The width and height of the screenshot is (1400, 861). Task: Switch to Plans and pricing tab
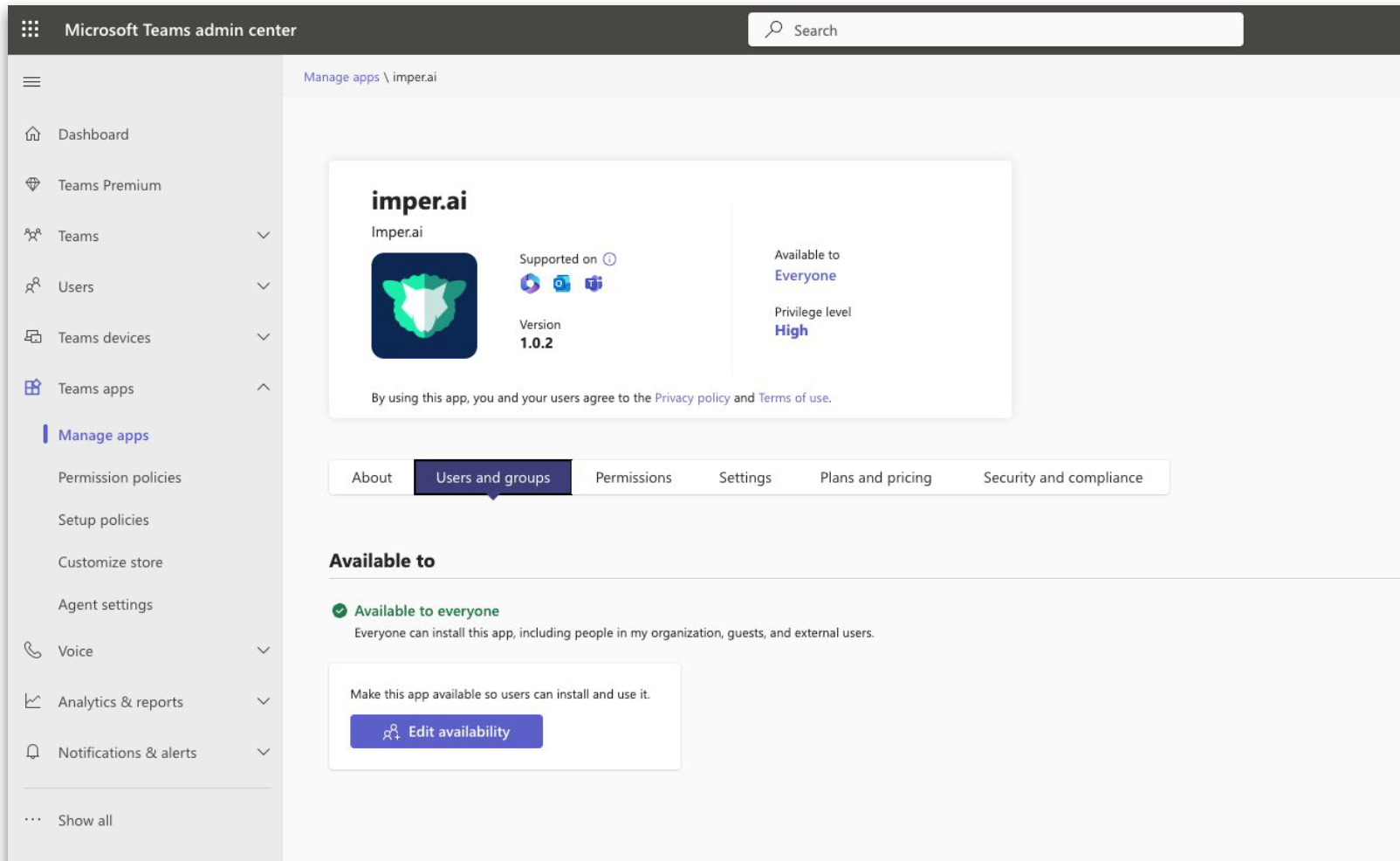875,478
